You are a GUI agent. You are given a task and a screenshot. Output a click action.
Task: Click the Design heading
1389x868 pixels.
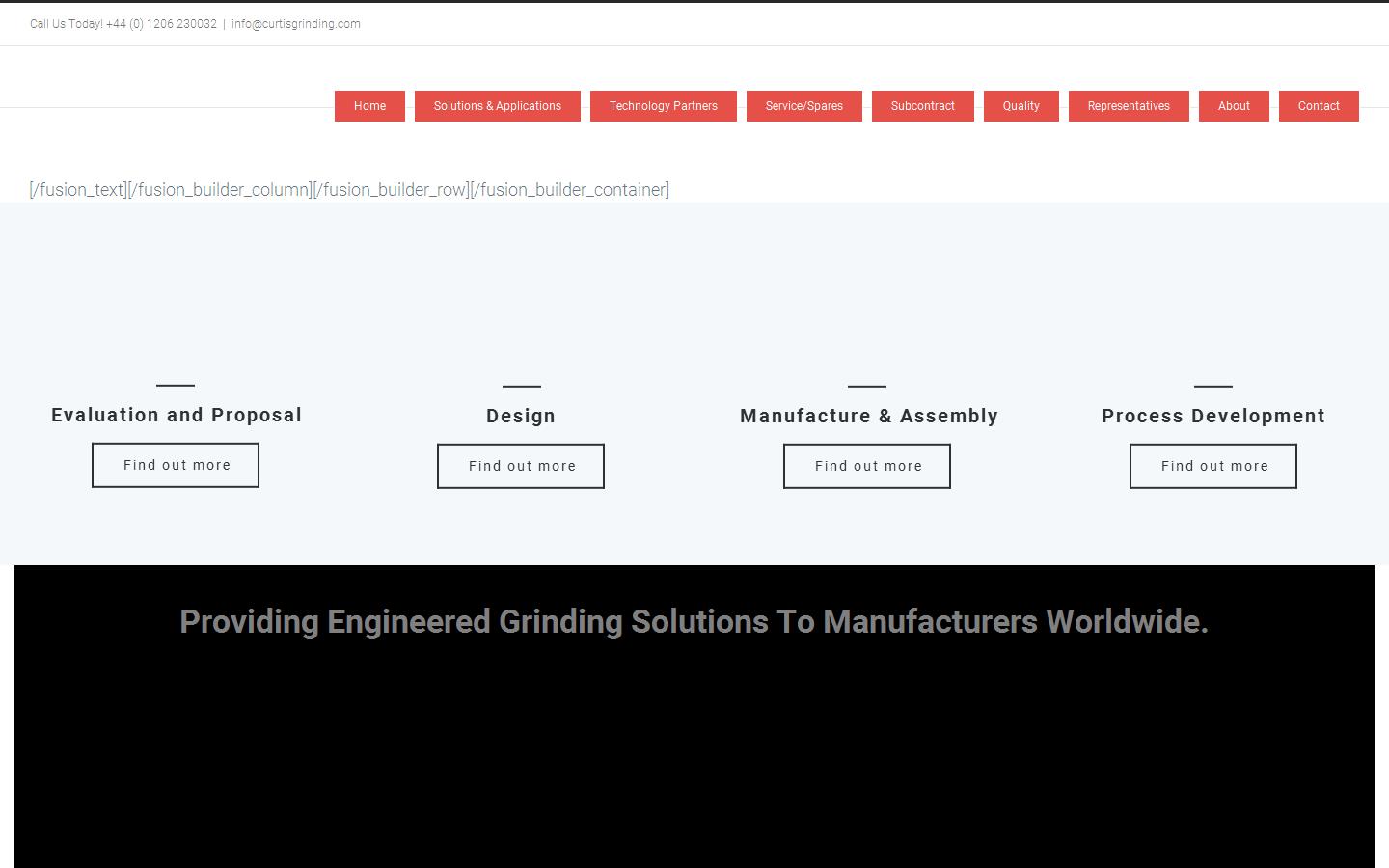click(x=521, y=416)
